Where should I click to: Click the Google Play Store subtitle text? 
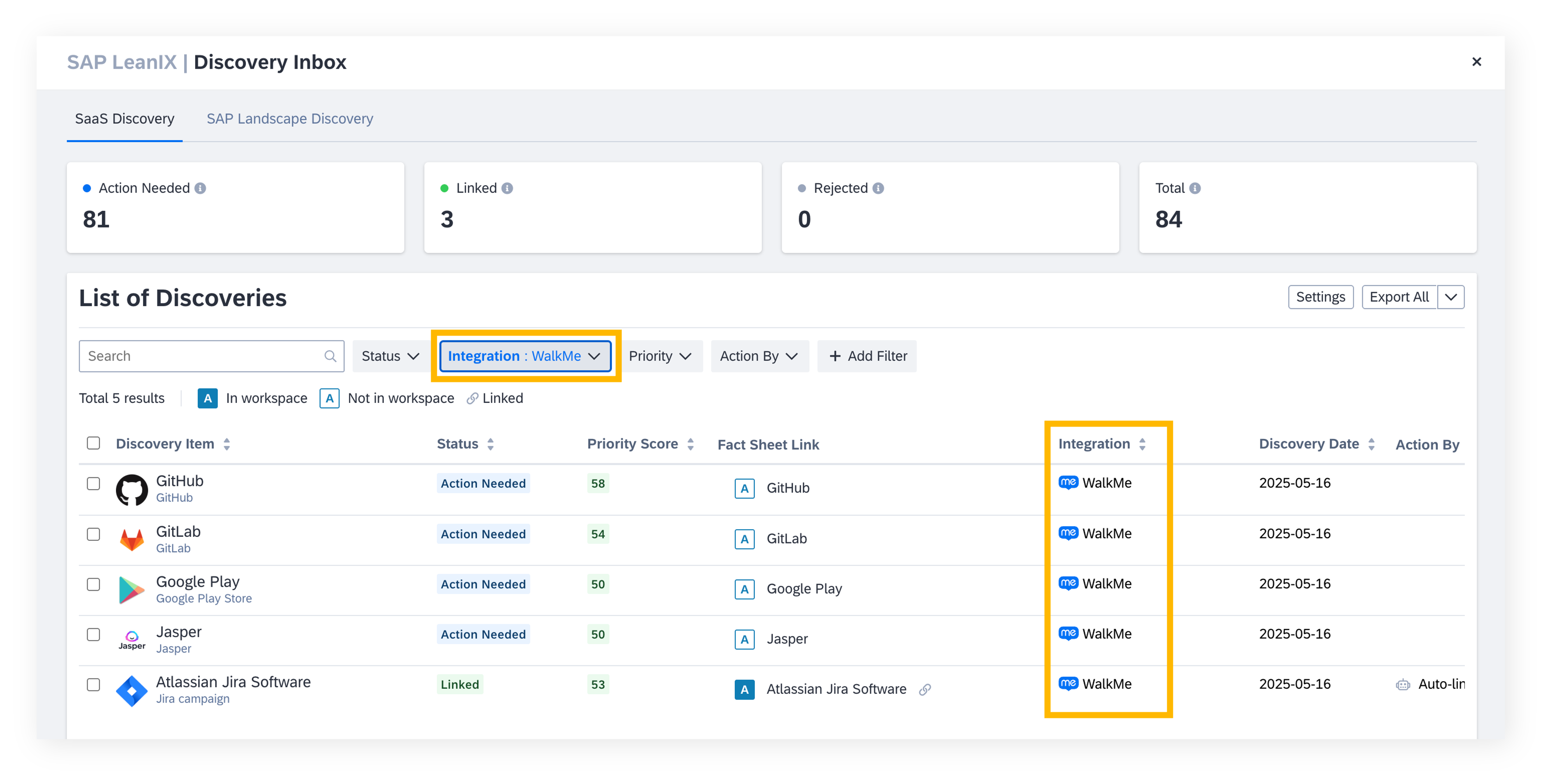(204, 599)
